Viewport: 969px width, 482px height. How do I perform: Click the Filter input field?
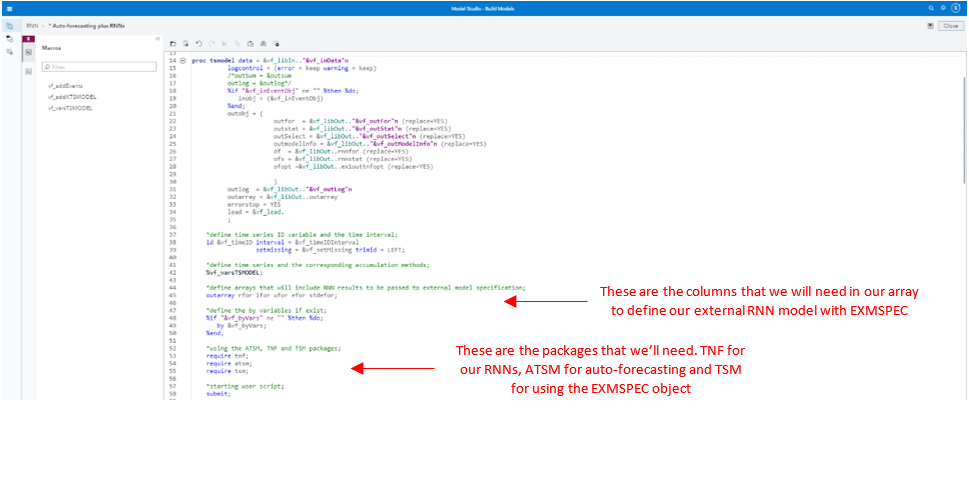[99, 67]
